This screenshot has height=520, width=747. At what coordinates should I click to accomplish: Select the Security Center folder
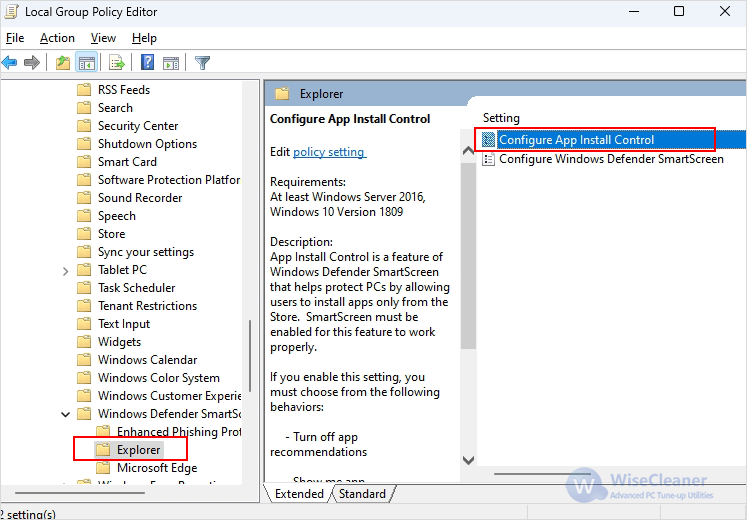[x=138, y=126]
